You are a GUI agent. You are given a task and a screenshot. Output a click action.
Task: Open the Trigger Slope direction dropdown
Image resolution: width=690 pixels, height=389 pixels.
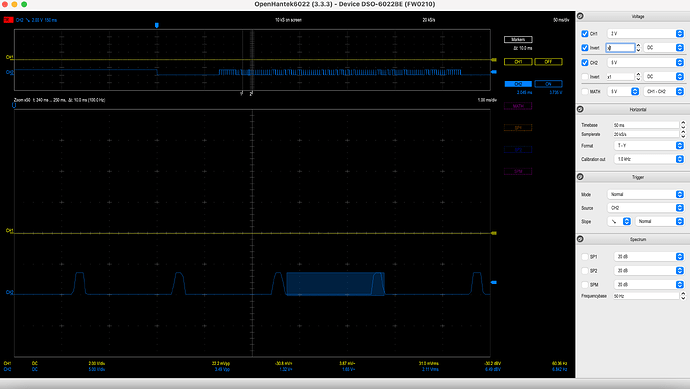620,221
